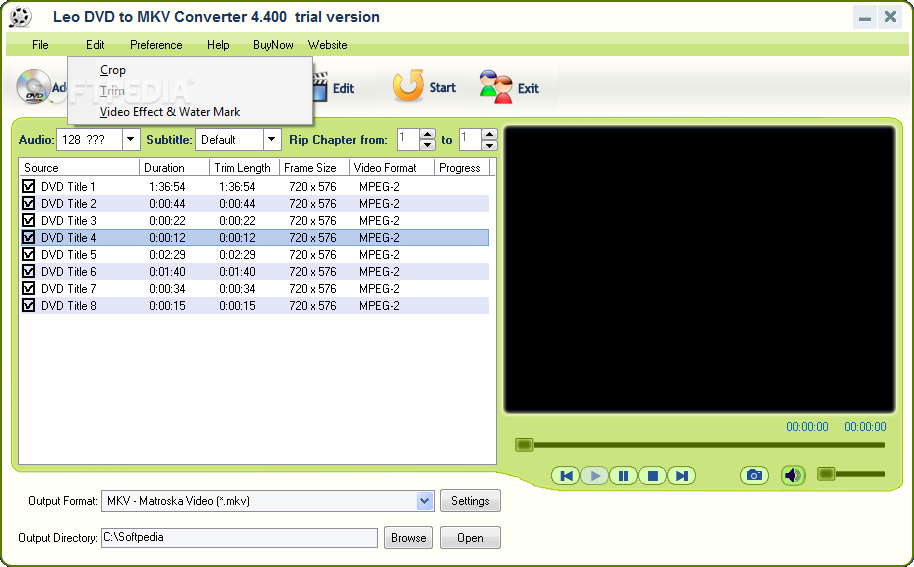Click the Exit people icon
Image resolution: width=914 pixels, height=567 pixels.
click(495, 87)
